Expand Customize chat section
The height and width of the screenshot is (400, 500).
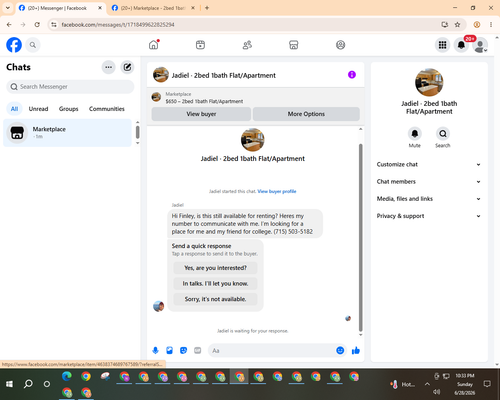429,164
